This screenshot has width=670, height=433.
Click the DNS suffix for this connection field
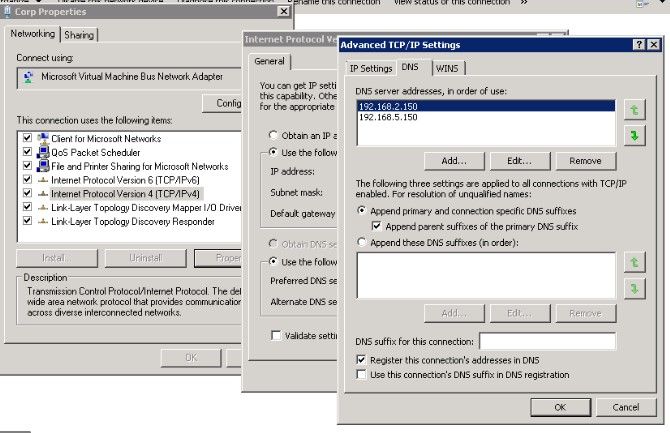coord(546,342)
